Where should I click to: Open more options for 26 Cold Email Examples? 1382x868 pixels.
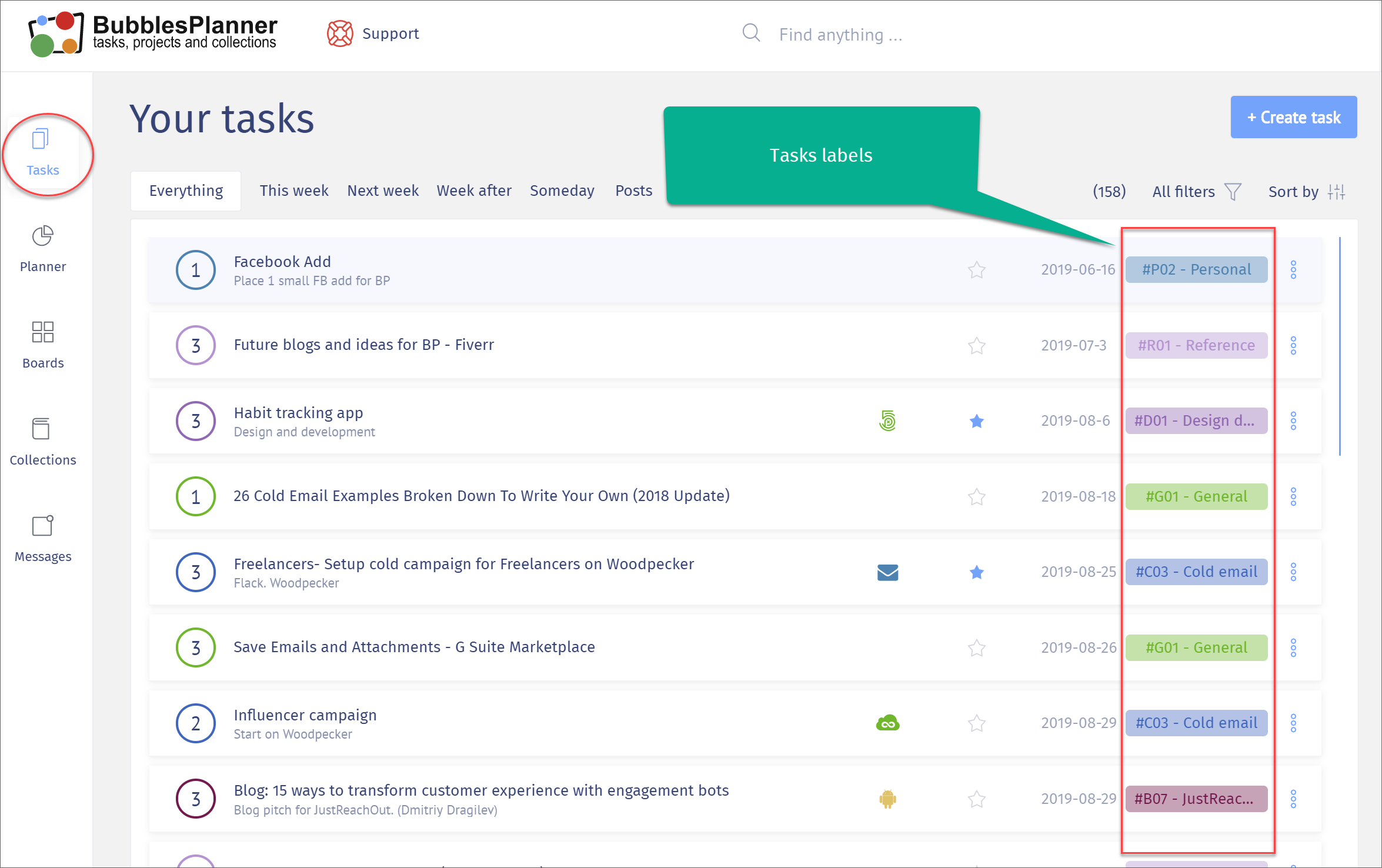(1293, 496)
